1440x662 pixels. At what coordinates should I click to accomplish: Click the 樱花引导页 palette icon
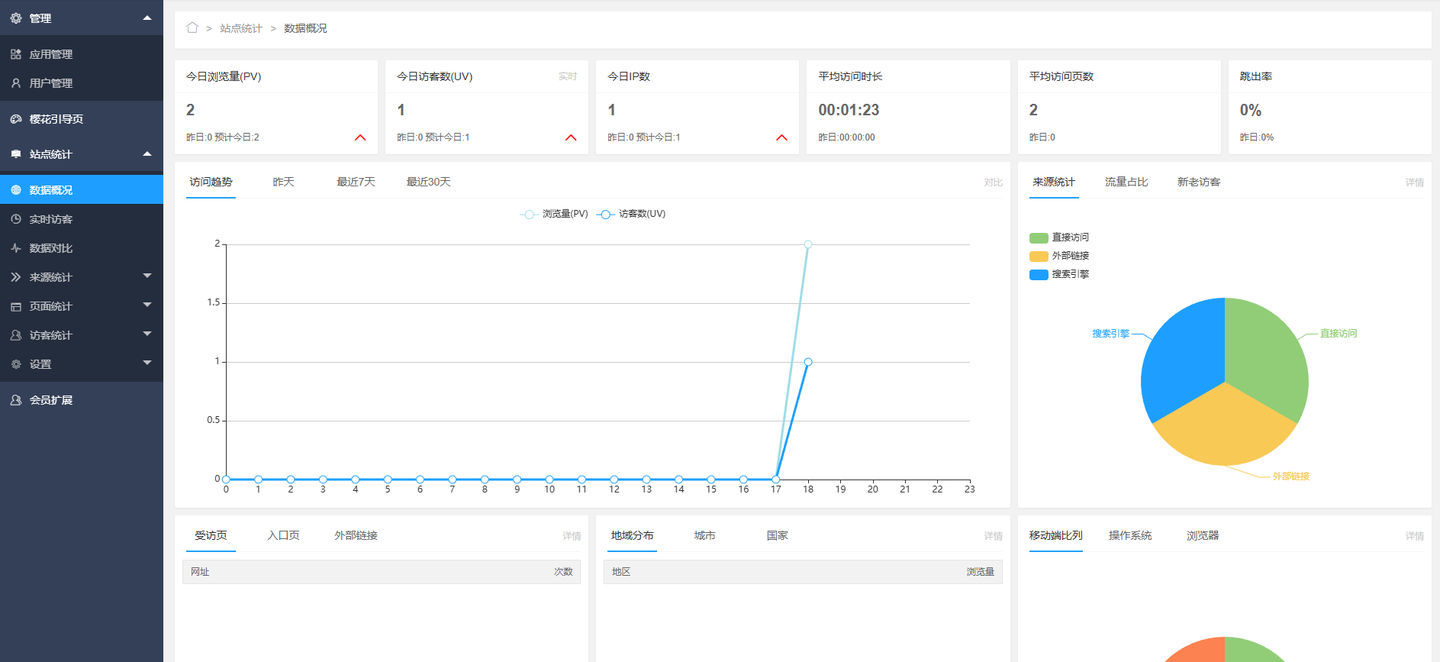tap(16, 119)
